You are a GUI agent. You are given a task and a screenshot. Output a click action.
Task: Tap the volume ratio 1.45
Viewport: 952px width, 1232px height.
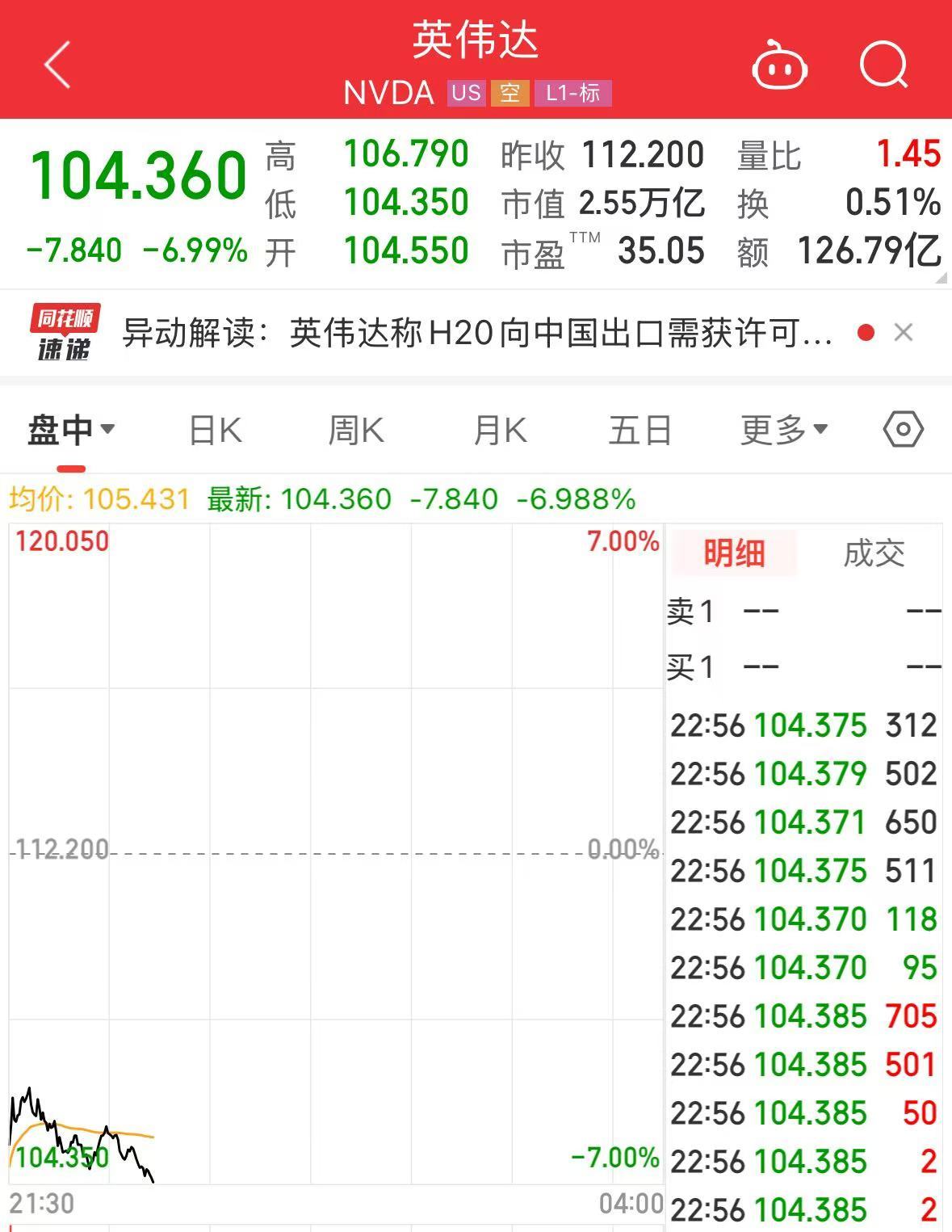click(909, 153)
